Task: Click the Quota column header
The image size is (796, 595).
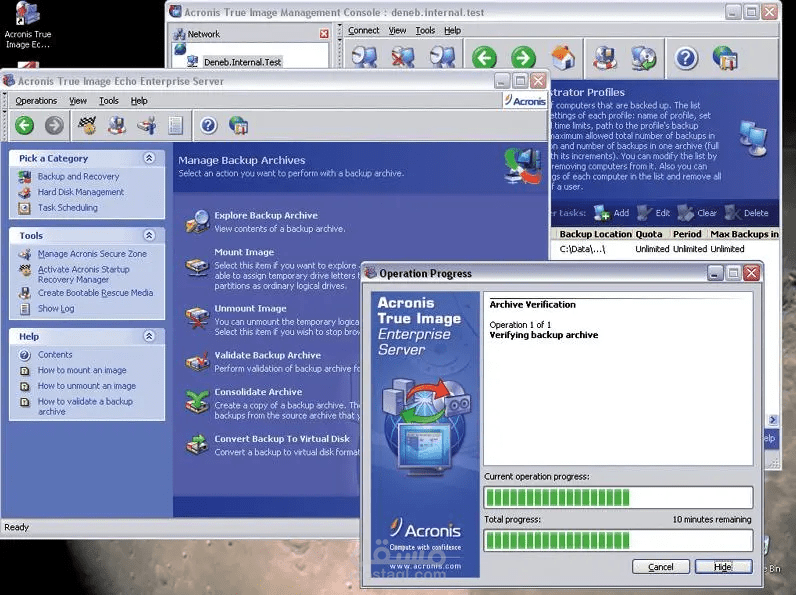Action: coord(649,234)
